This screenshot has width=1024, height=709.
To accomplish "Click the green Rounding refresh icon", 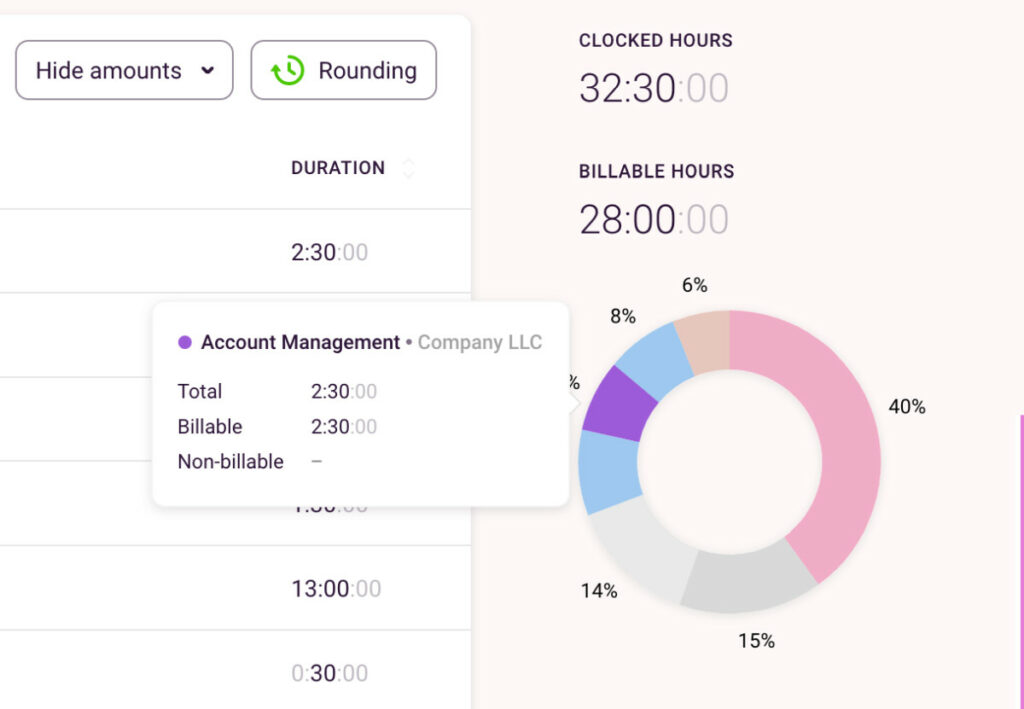I will click(286, 70).
